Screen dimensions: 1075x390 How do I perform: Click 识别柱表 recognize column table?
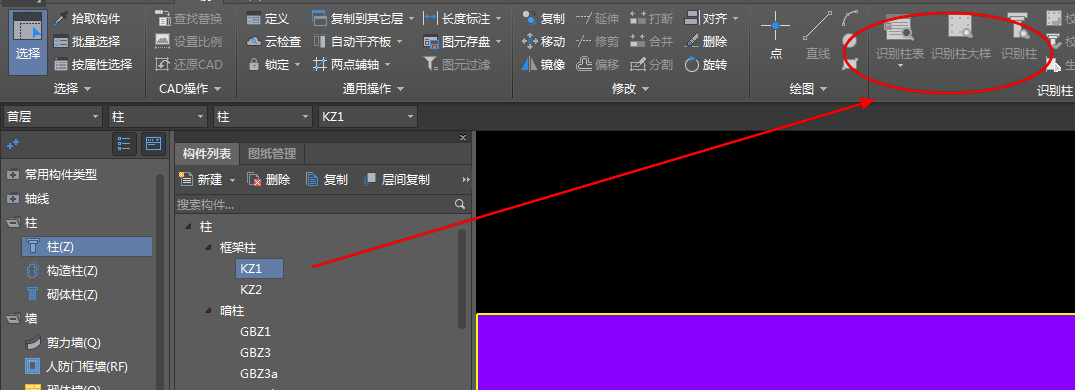pyautogui.click(x=899, y=40)
